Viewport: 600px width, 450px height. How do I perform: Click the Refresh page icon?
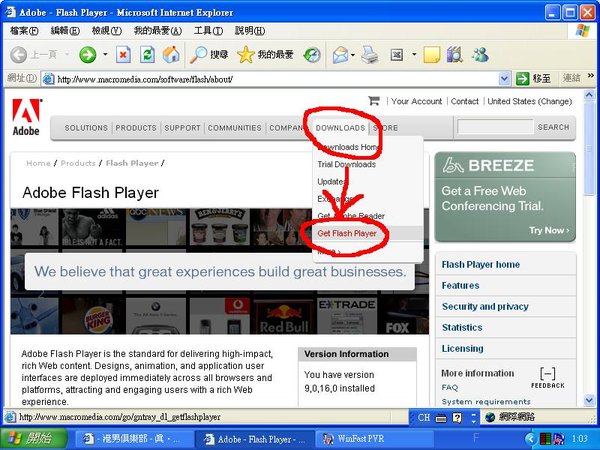click(x=147, y=54)
